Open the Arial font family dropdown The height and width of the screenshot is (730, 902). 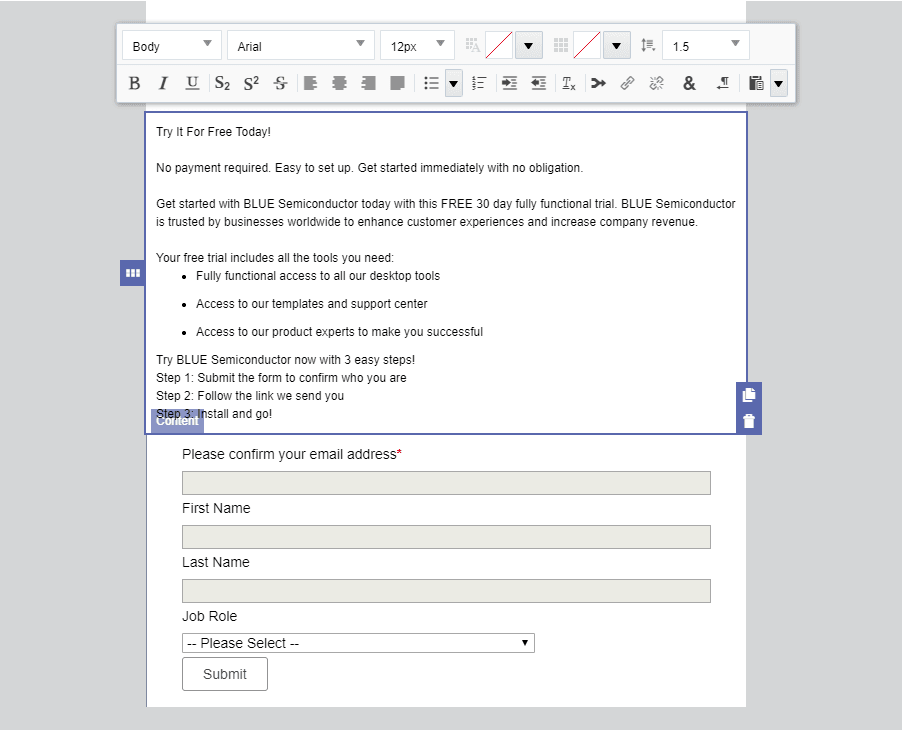[301, 45]
